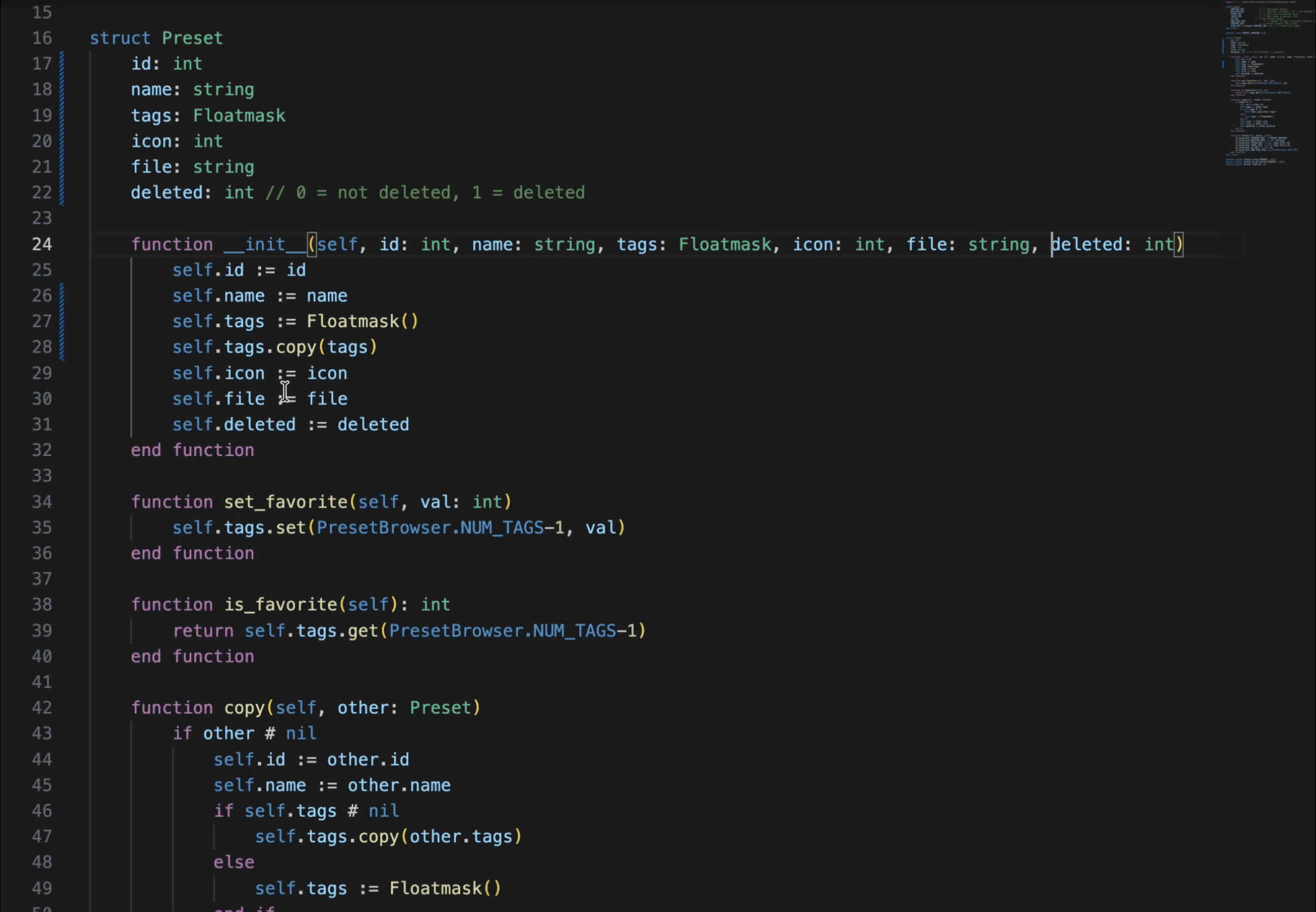Click 'PresetBrowser.NUM_TAGS' on line 35
The height and width of the screenshot is (912, 1316).
pyautogui.click(x=430, y=528)
